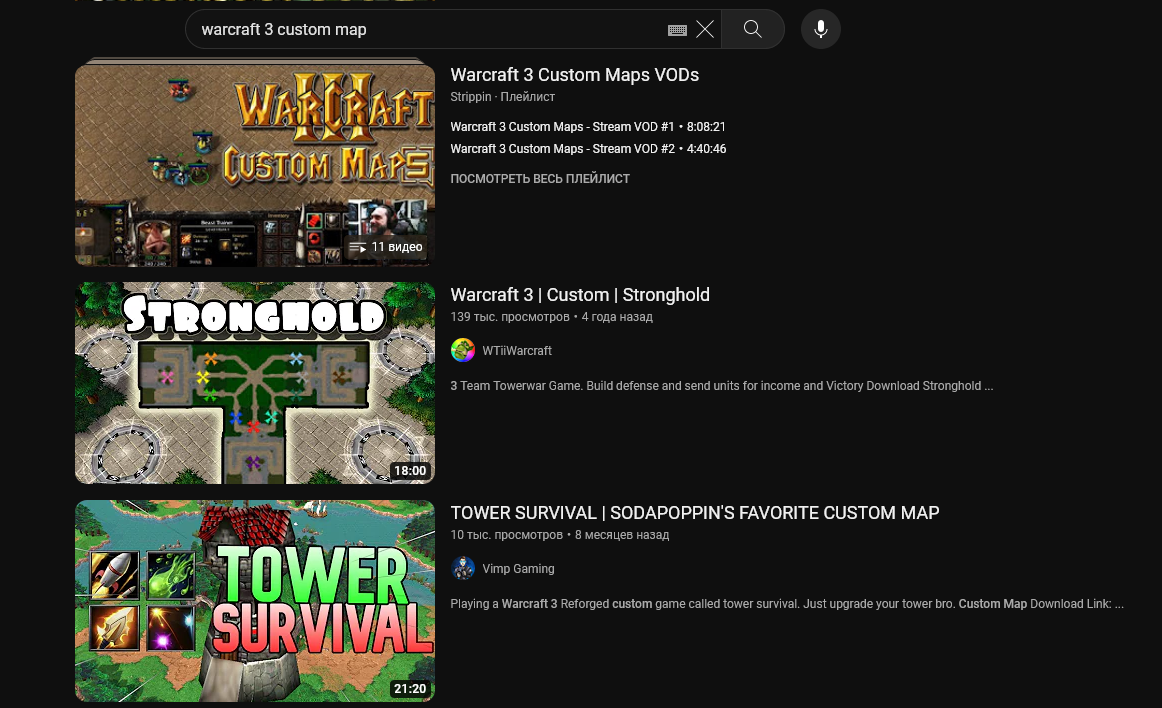Viewport: 1162px width, 708px height.
Task: Click the WTiiWarcraft channel avatar
Action: [x=463, y=350]
